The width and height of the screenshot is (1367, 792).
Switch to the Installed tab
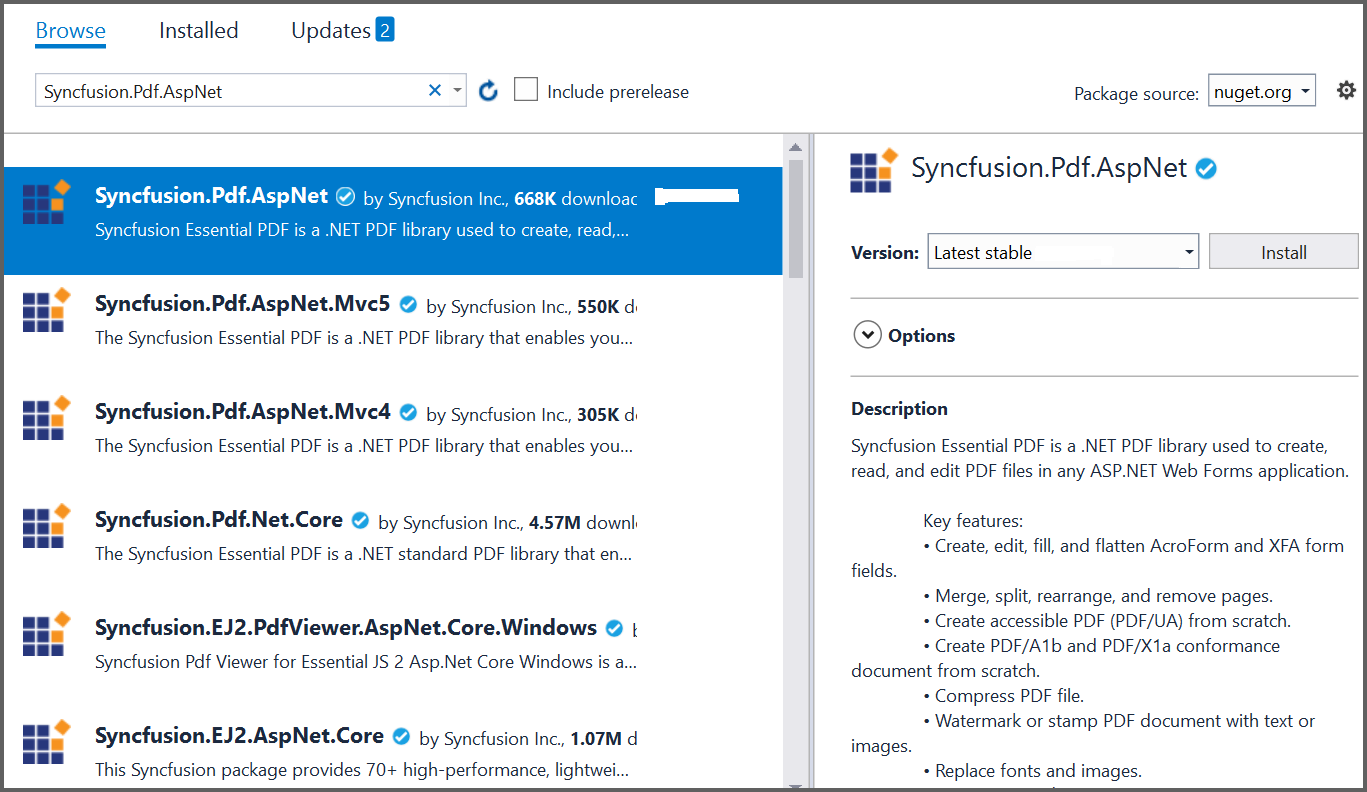pos(198,30)
